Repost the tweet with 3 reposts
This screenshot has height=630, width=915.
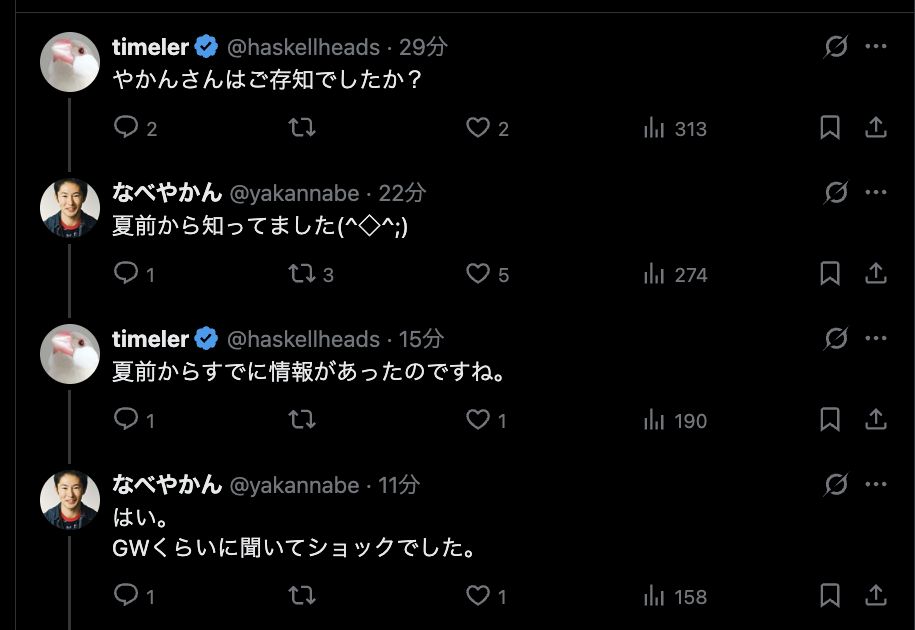pos(302,274)
